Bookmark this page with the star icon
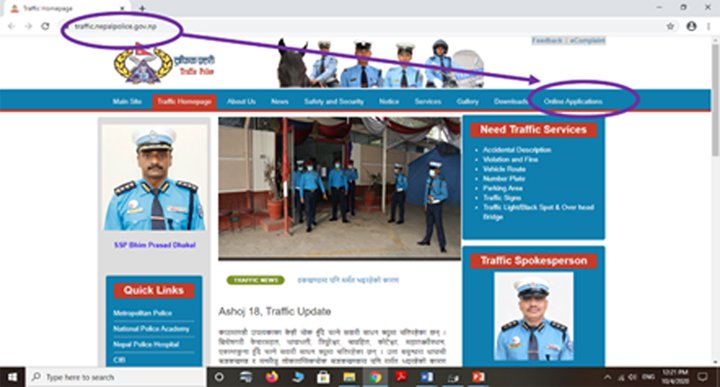Screen dimensions: 720x387 click(670, 26)
